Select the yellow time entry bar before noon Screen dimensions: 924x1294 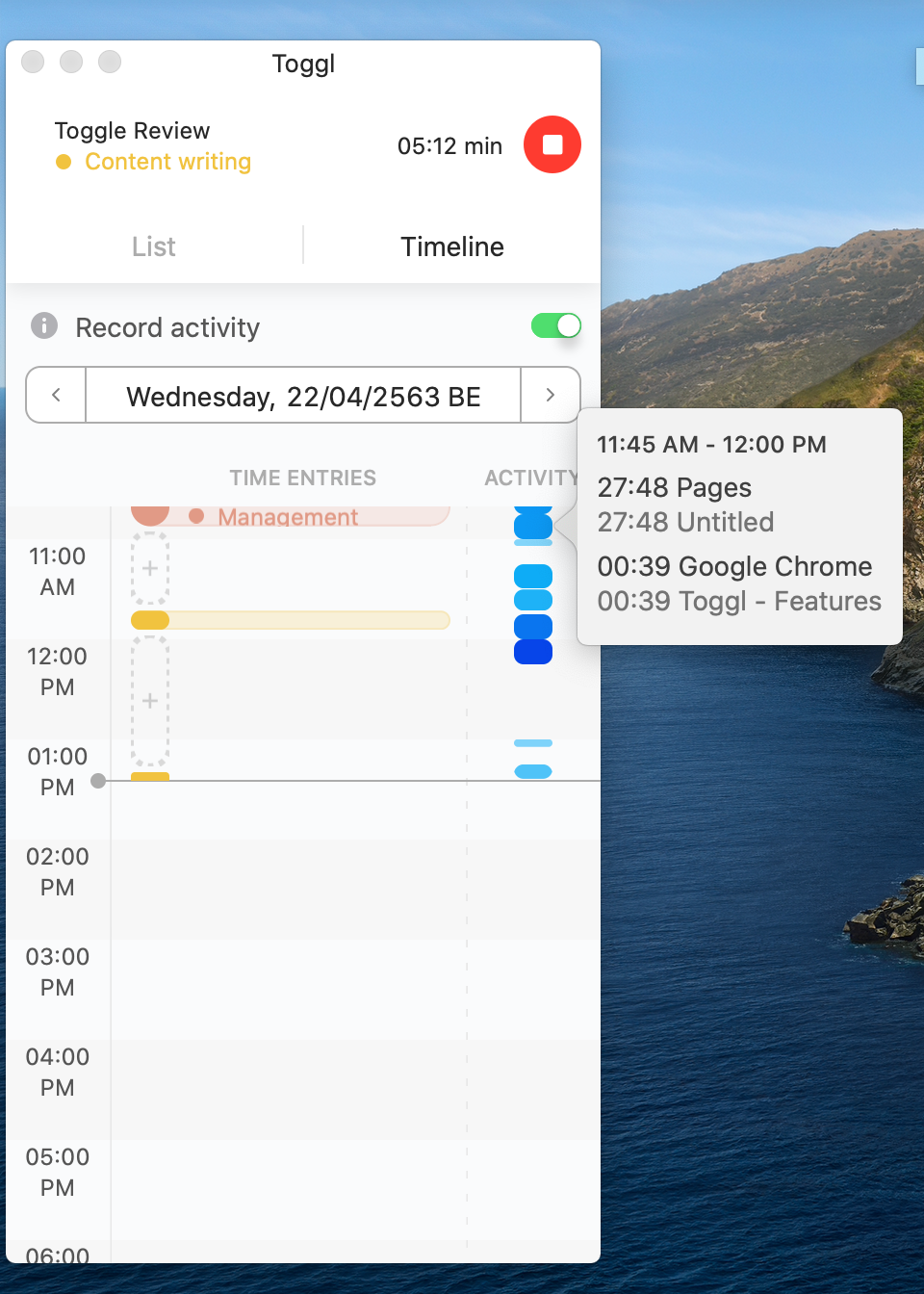pos(290,620)
